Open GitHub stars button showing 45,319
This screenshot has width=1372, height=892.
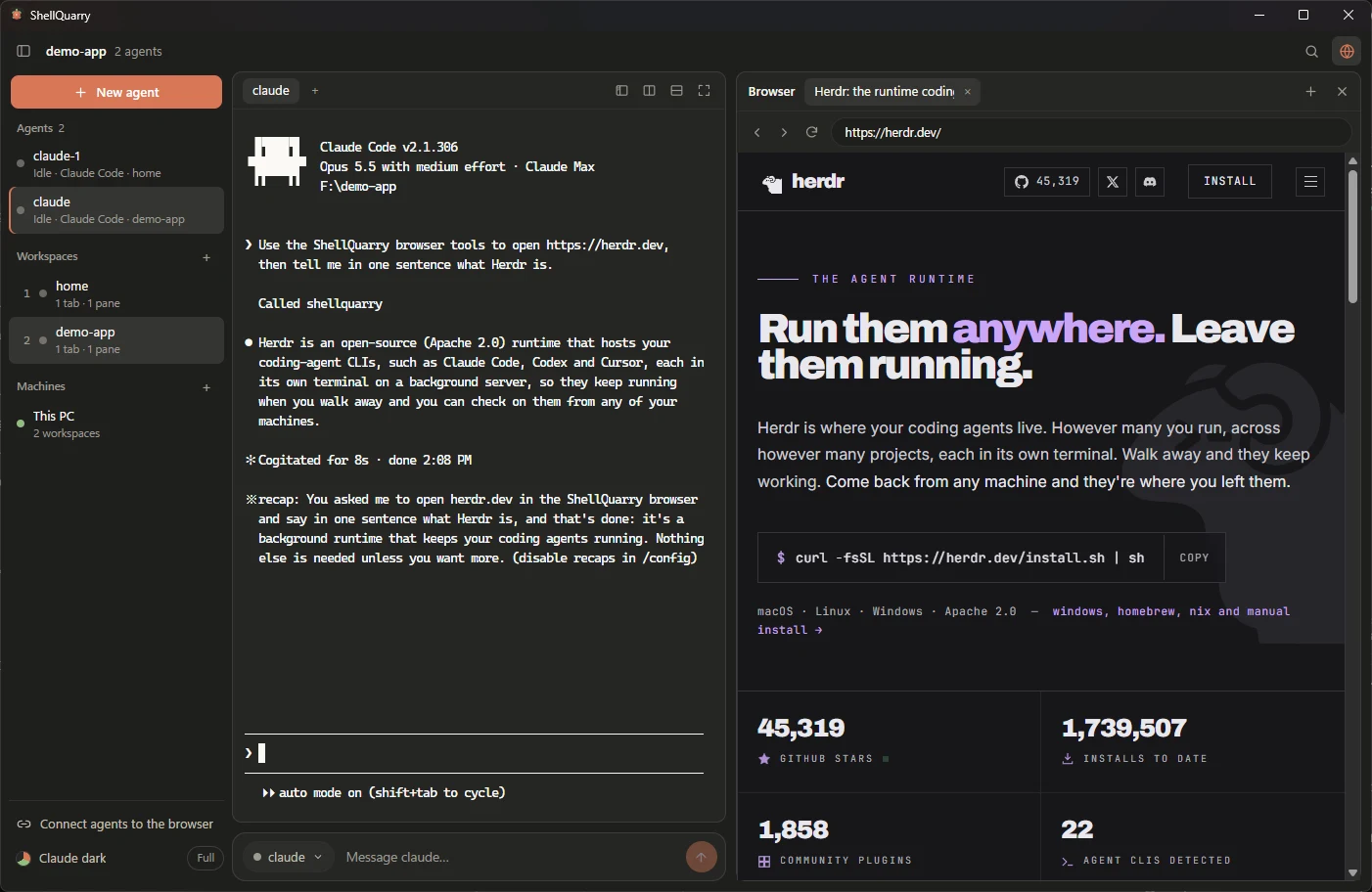(x=1047, y=182)
